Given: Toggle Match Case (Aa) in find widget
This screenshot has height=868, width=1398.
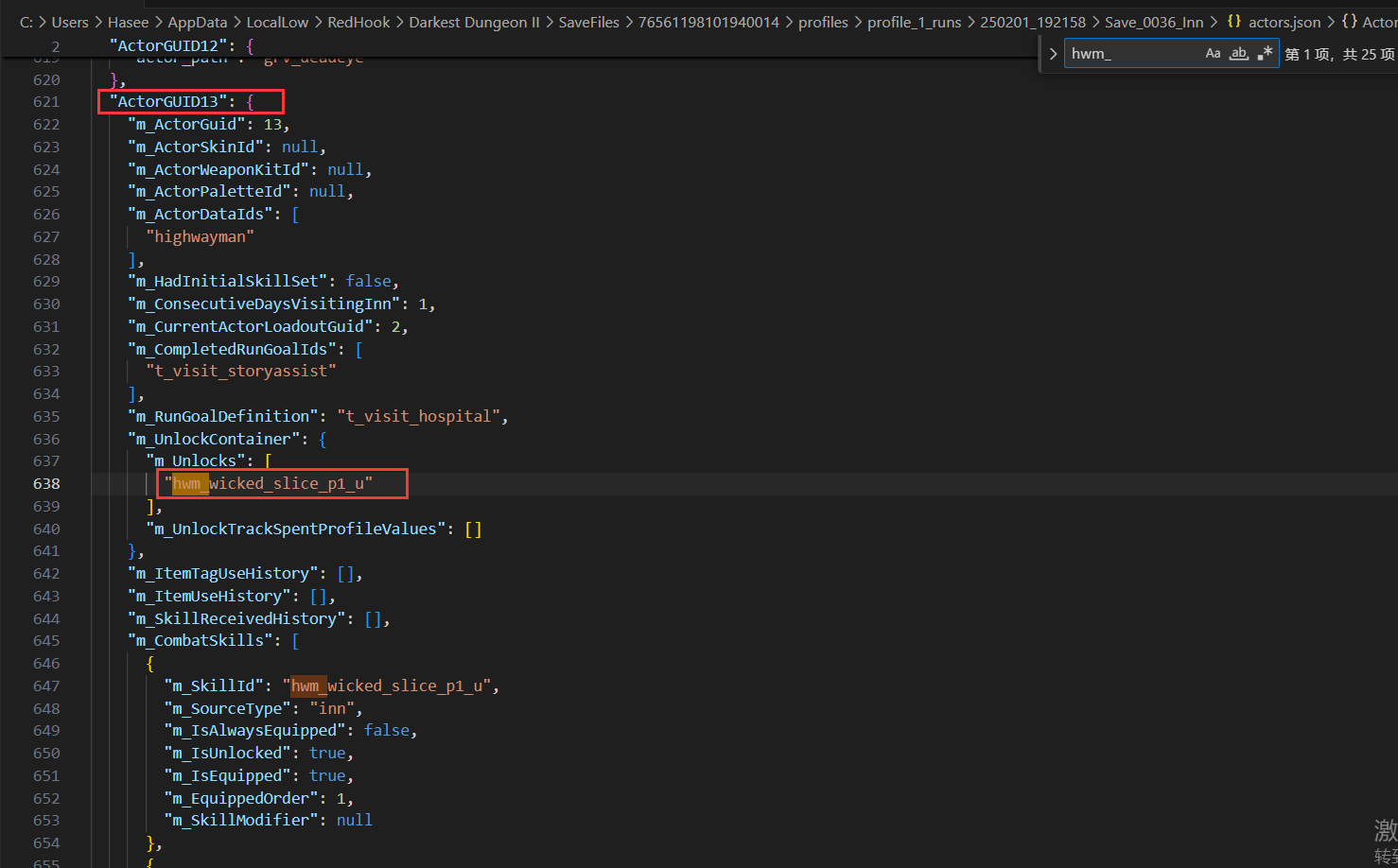Looking at the screenshot, I should pyautogui.click(x=1213, y=54).
